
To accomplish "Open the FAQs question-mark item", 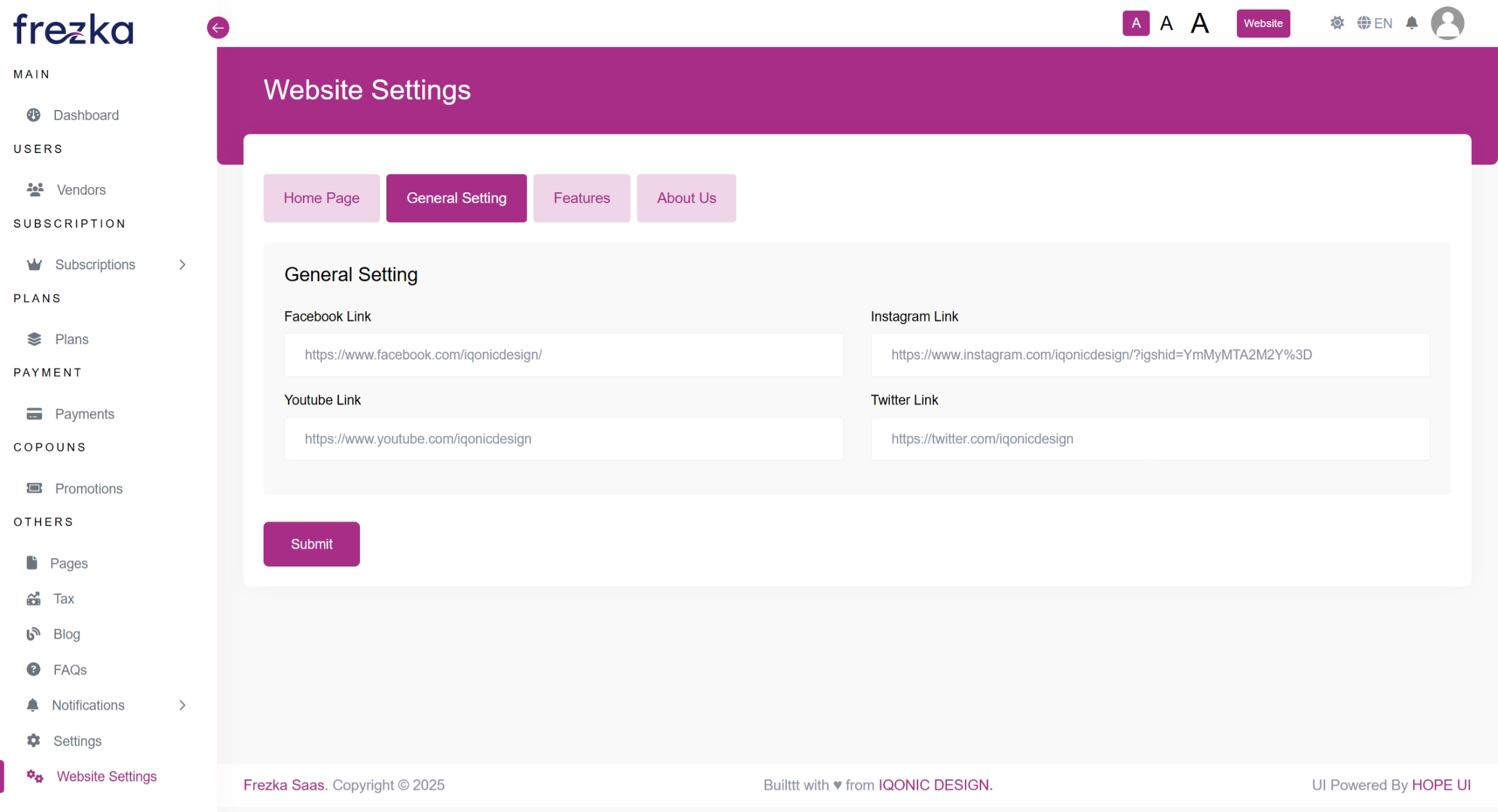I will coord(33,669).
